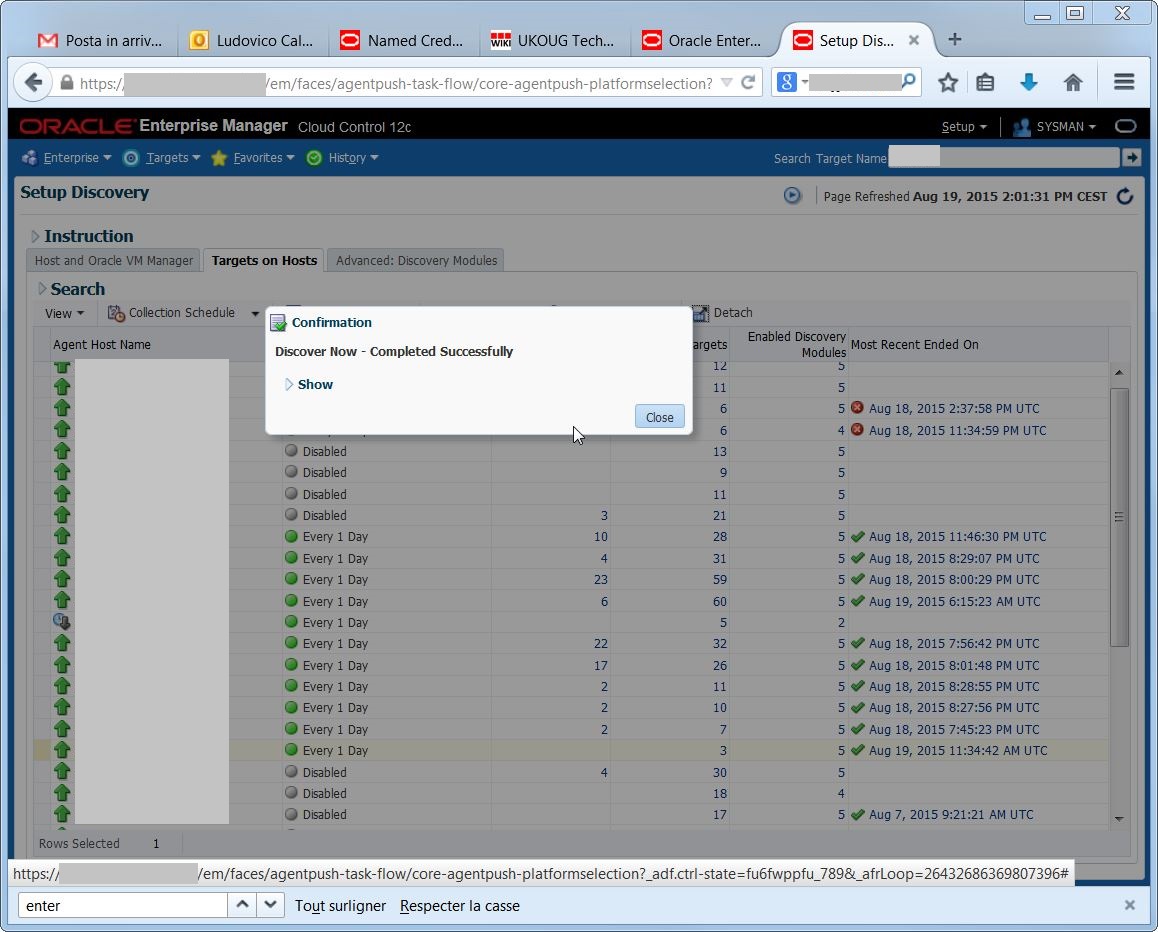
Task: Click the pending clock status icon
Action: pyautogui.click(x=61, y=622)
